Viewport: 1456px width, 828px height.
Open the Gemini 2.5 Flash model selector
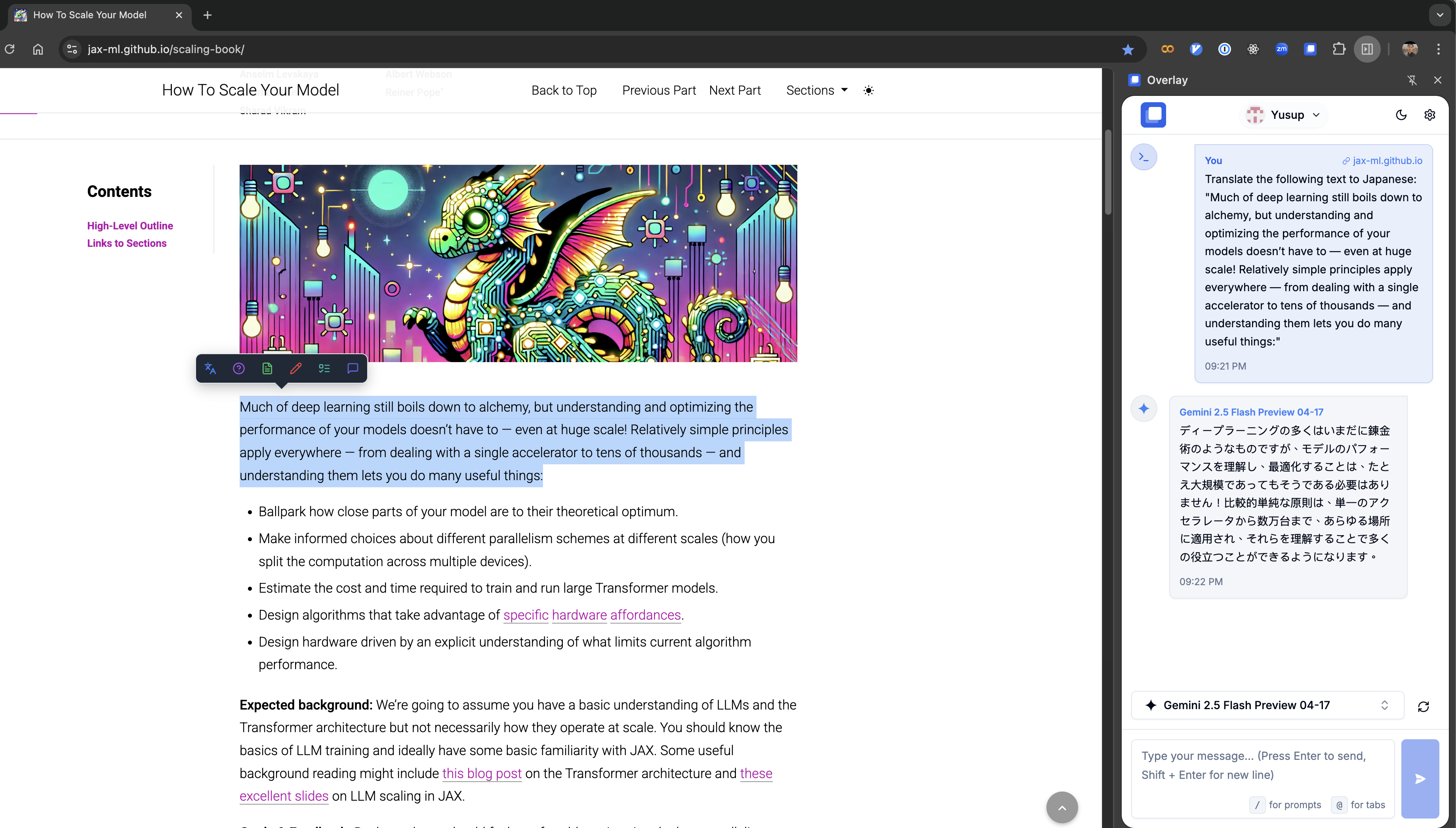tap(1267, 705)
